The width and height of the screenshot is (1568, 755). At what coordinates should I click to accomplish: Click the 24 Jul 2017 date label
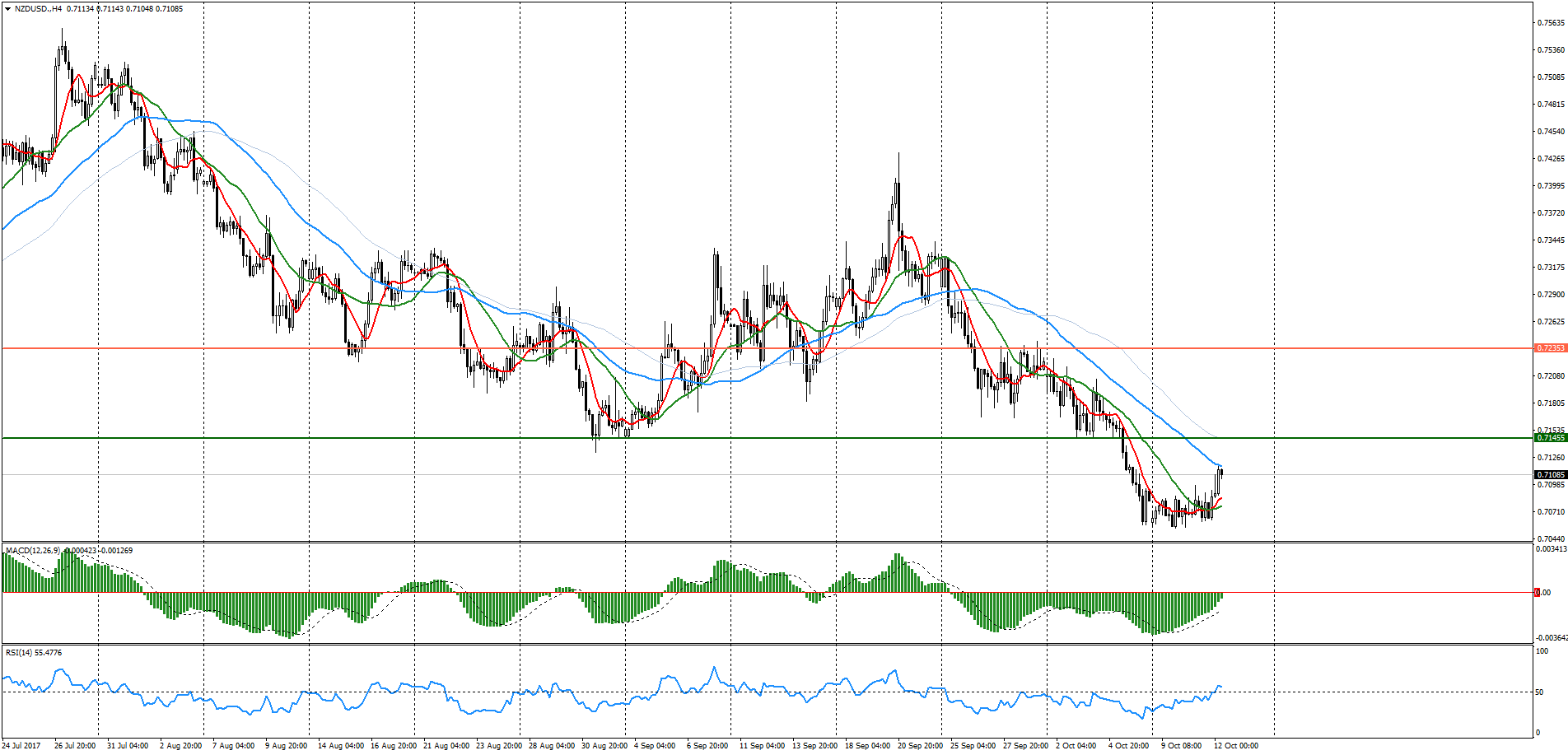point(21,746)
